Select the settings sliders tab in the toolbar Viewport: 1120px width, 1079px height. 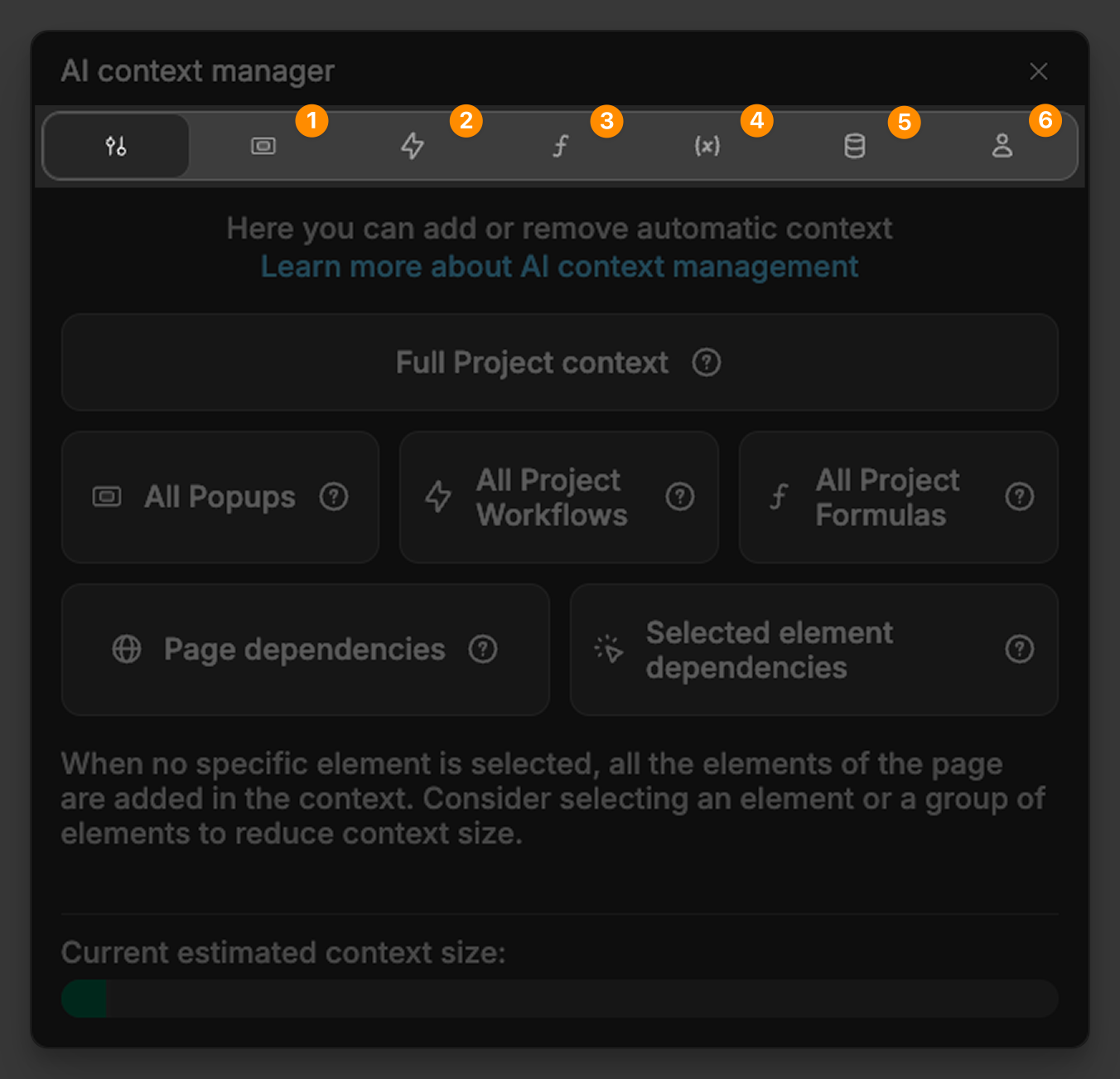click(x=115, y=146)
